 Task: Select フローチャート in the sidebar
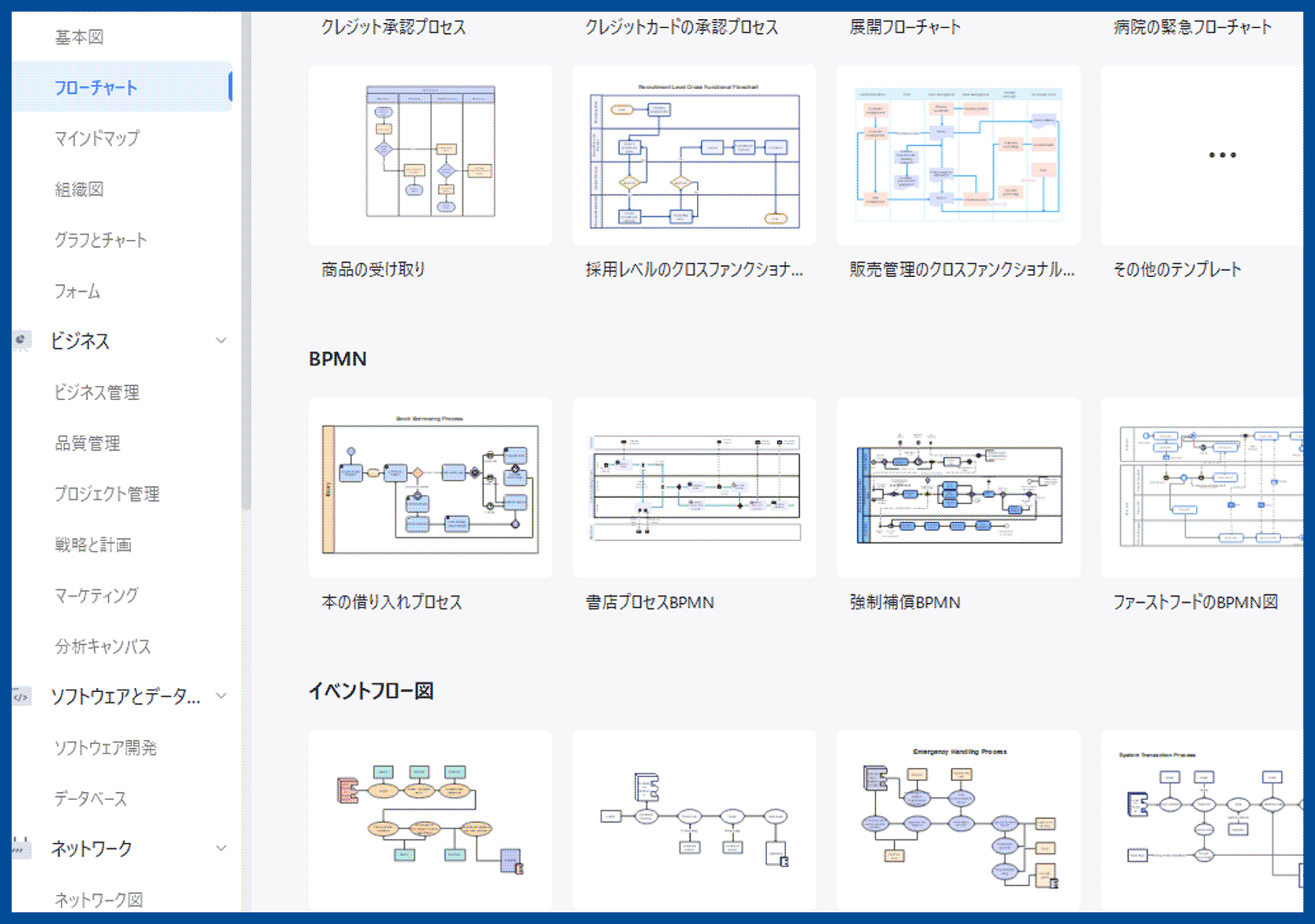click(96, 88)
